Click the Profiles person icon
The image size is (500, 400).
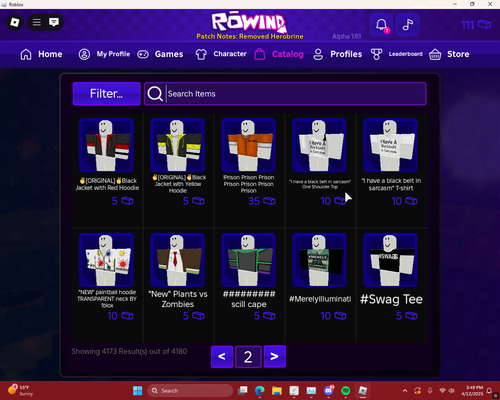(318, 54)
